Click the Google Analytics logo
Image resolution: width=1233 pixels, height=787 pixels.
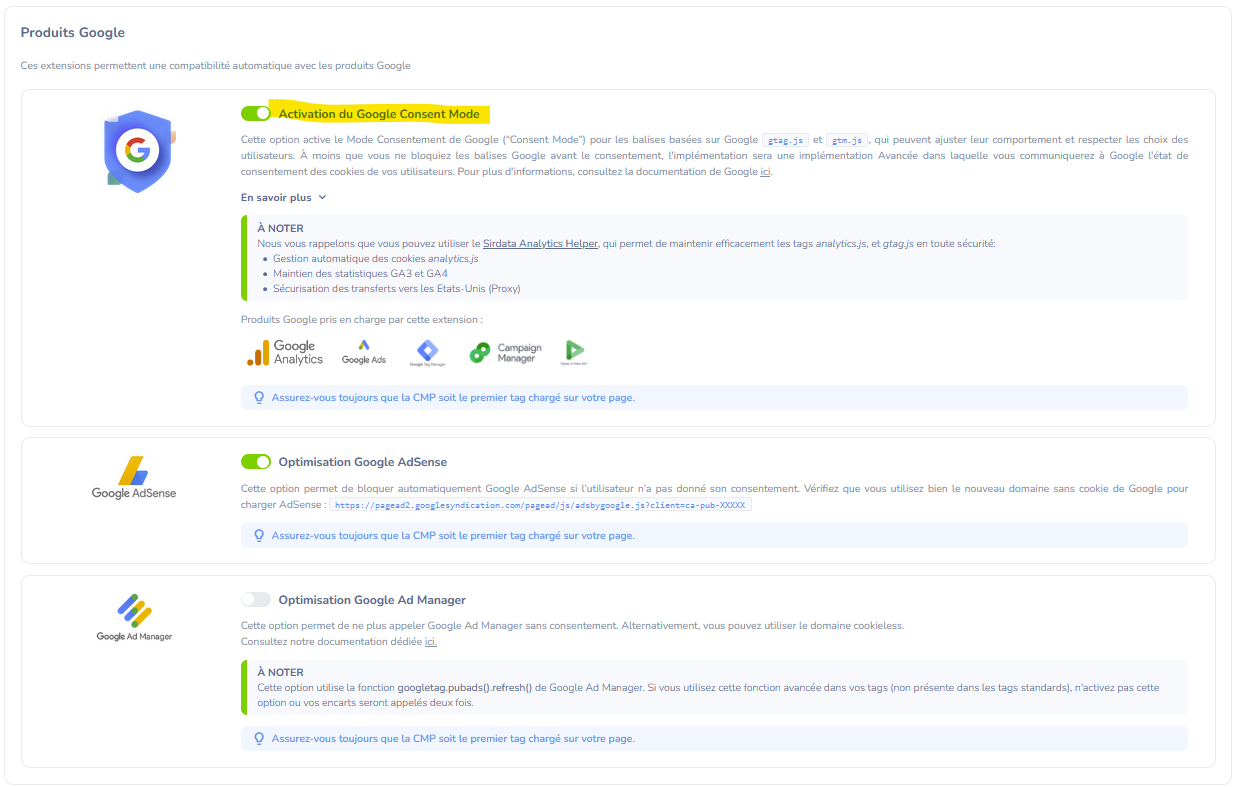pyautogui.click(x=285, y=353)
